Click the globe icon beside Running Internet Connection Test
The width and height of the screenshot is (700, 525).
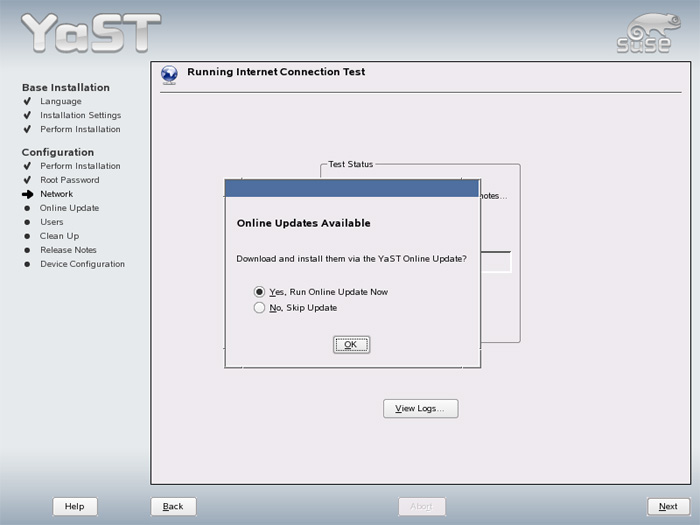tap(169, 75)
